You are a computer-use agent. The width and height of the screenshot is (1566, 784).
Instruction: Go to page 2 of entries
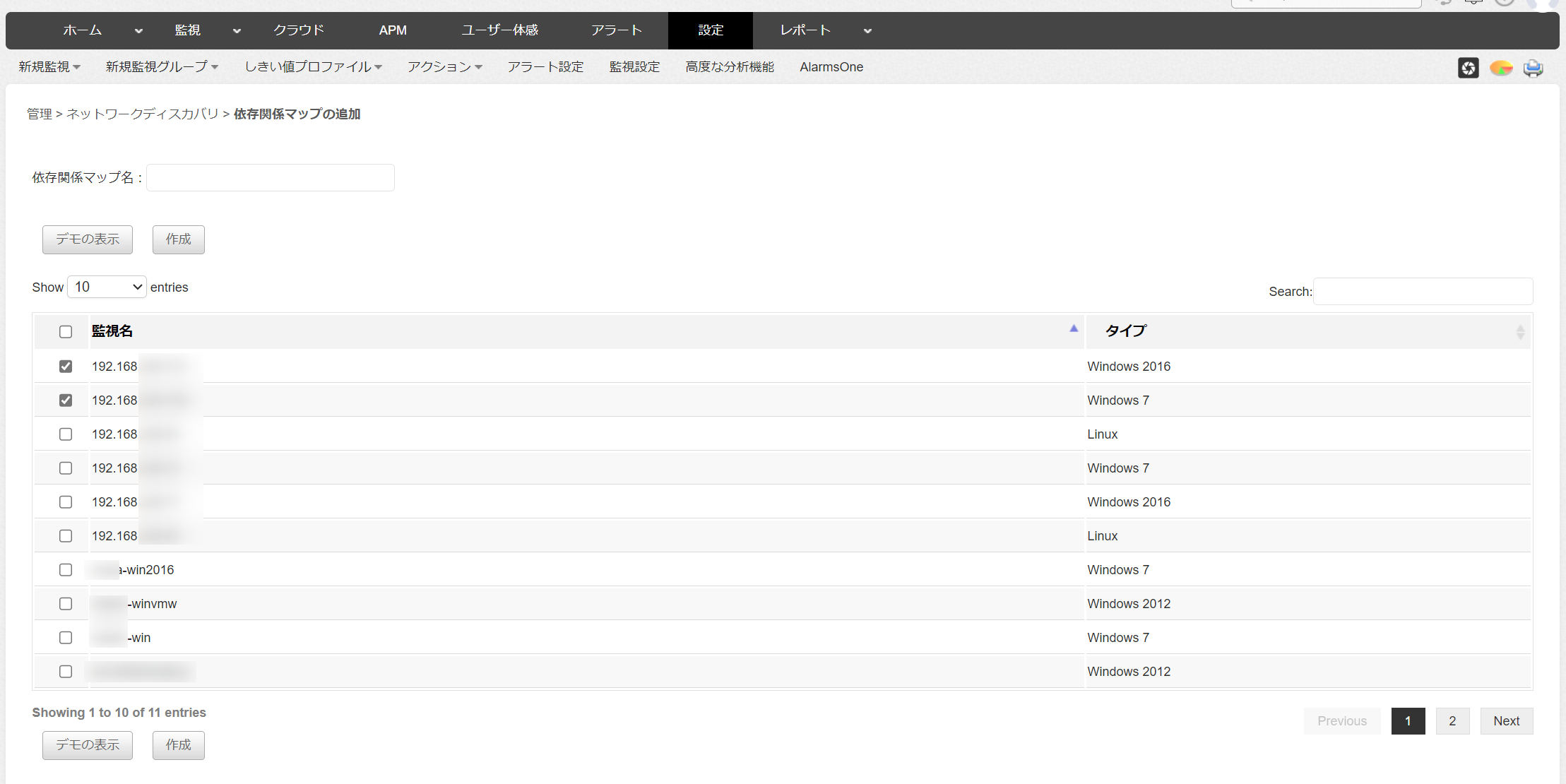[x=1452, y=721]
